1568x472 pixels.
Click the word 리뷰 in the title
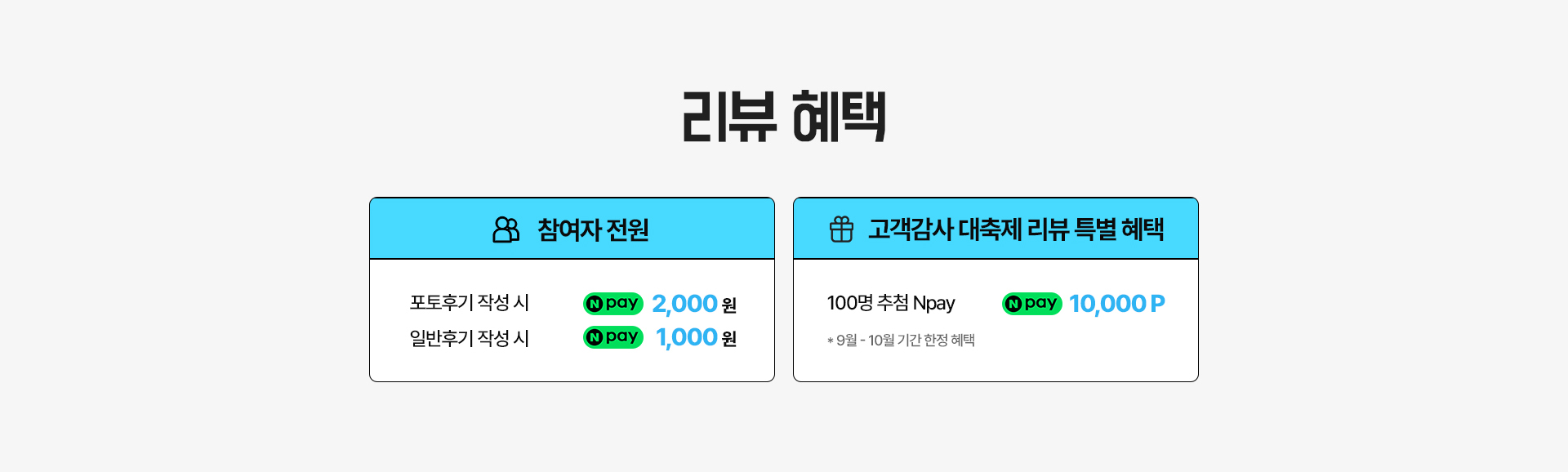coord(728,117)
